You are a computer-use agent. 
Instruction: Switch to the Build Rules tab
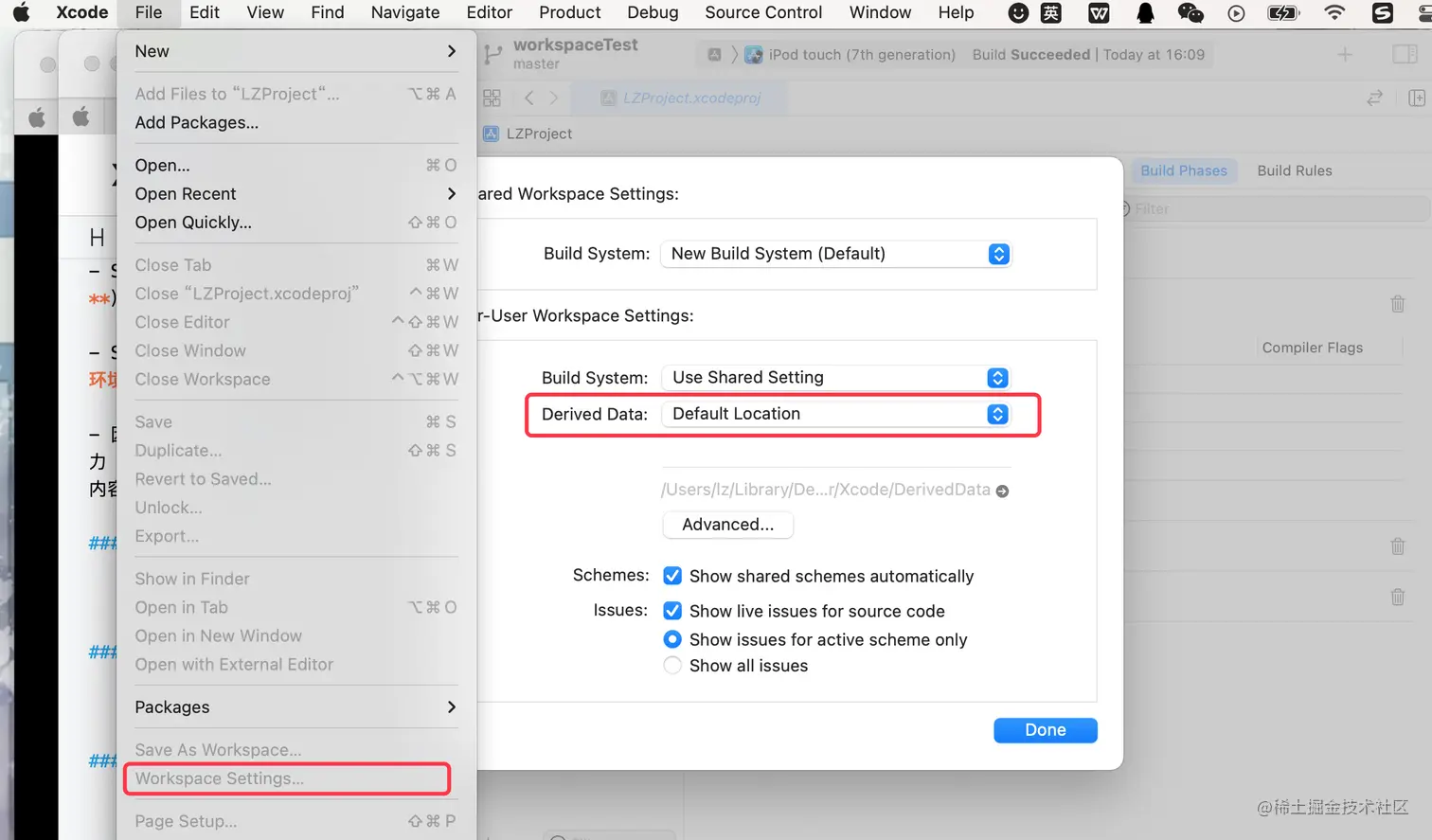[x=1295, y=170]
